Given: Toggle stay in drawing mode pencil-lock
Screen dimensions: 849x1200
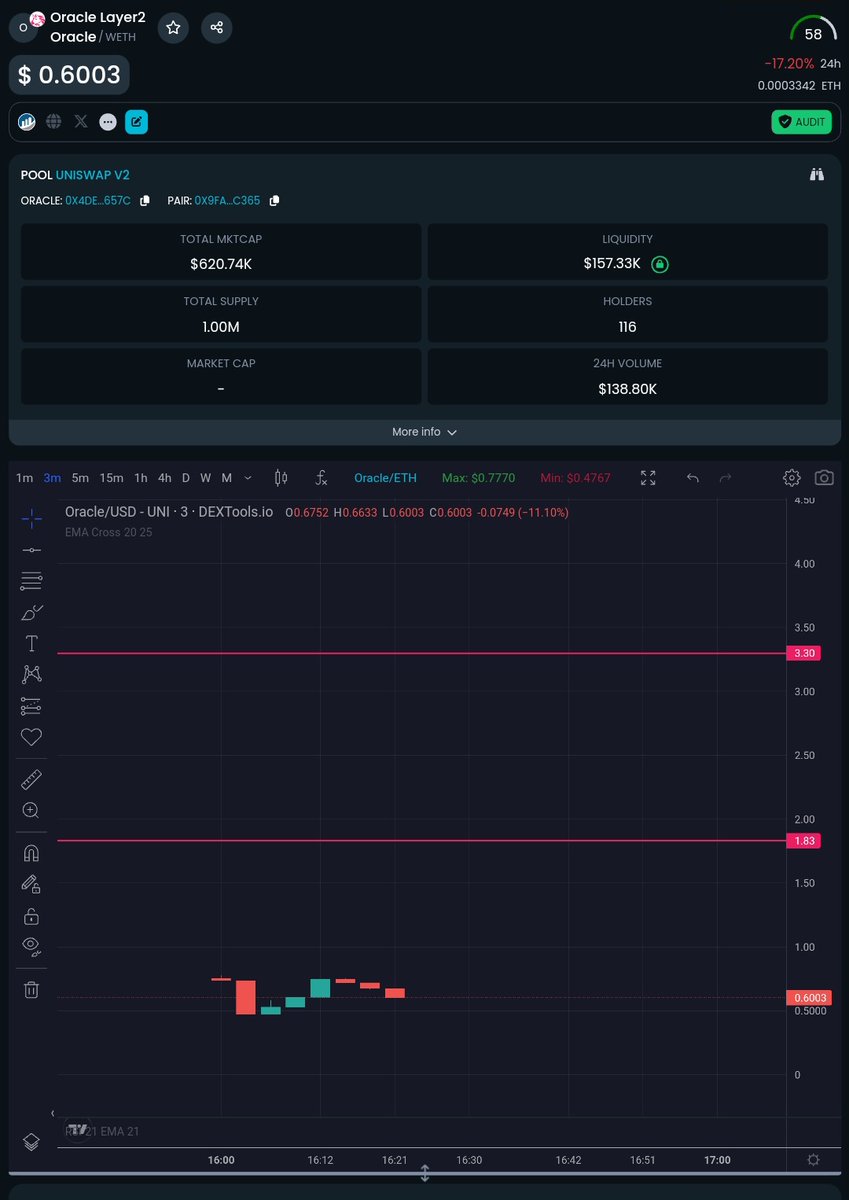Looking at the screenshot, I should point(31,884).
